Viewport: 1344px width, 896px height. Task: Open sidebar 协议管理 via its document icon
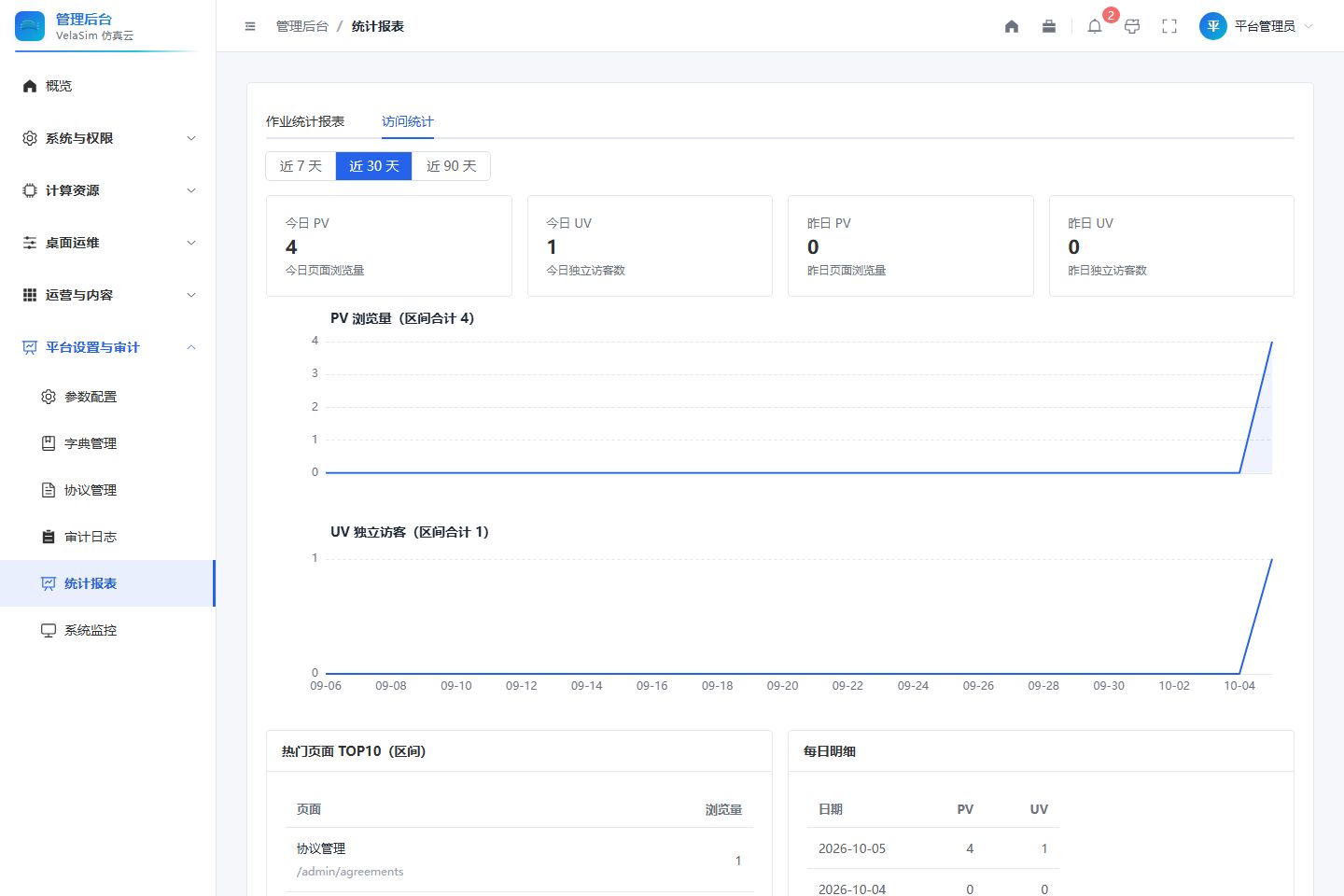[x=49, y=490]
